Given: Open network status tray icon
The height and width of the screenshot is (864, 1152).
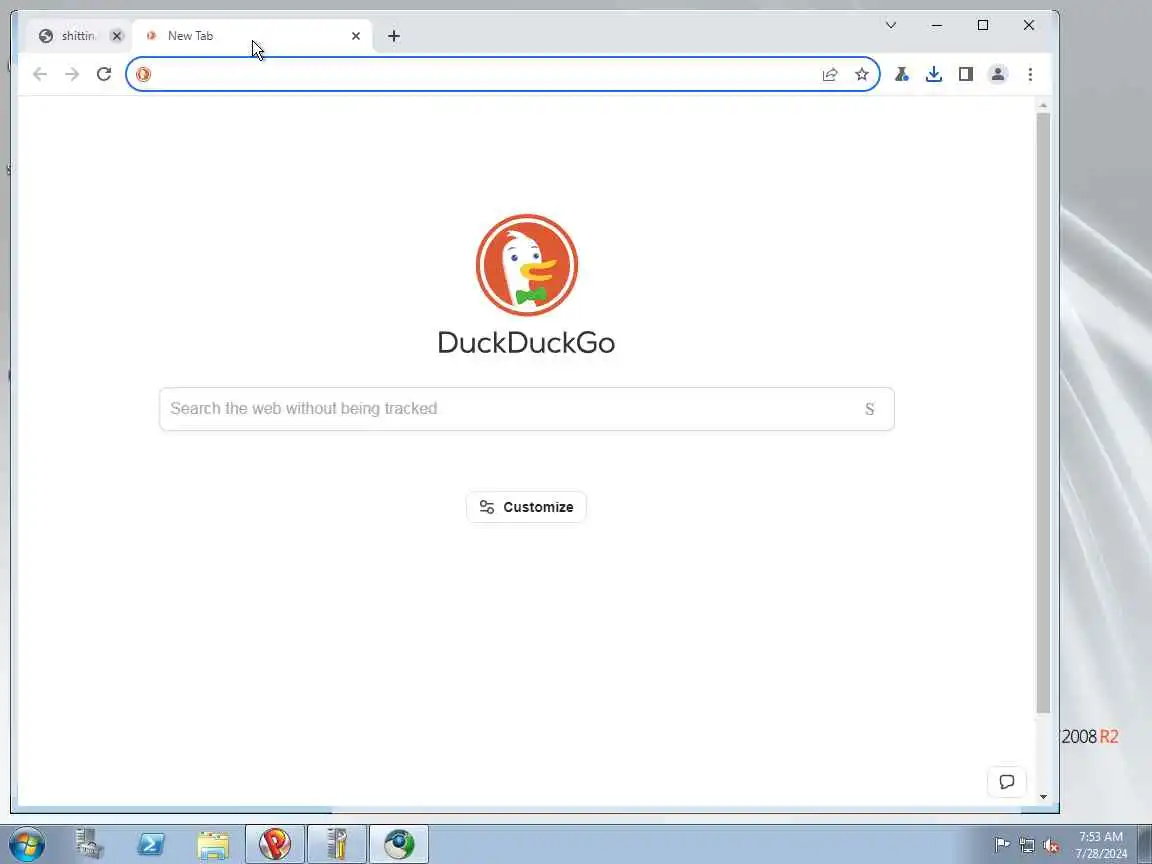Looking at the screenshot, I should point(1027,845).
